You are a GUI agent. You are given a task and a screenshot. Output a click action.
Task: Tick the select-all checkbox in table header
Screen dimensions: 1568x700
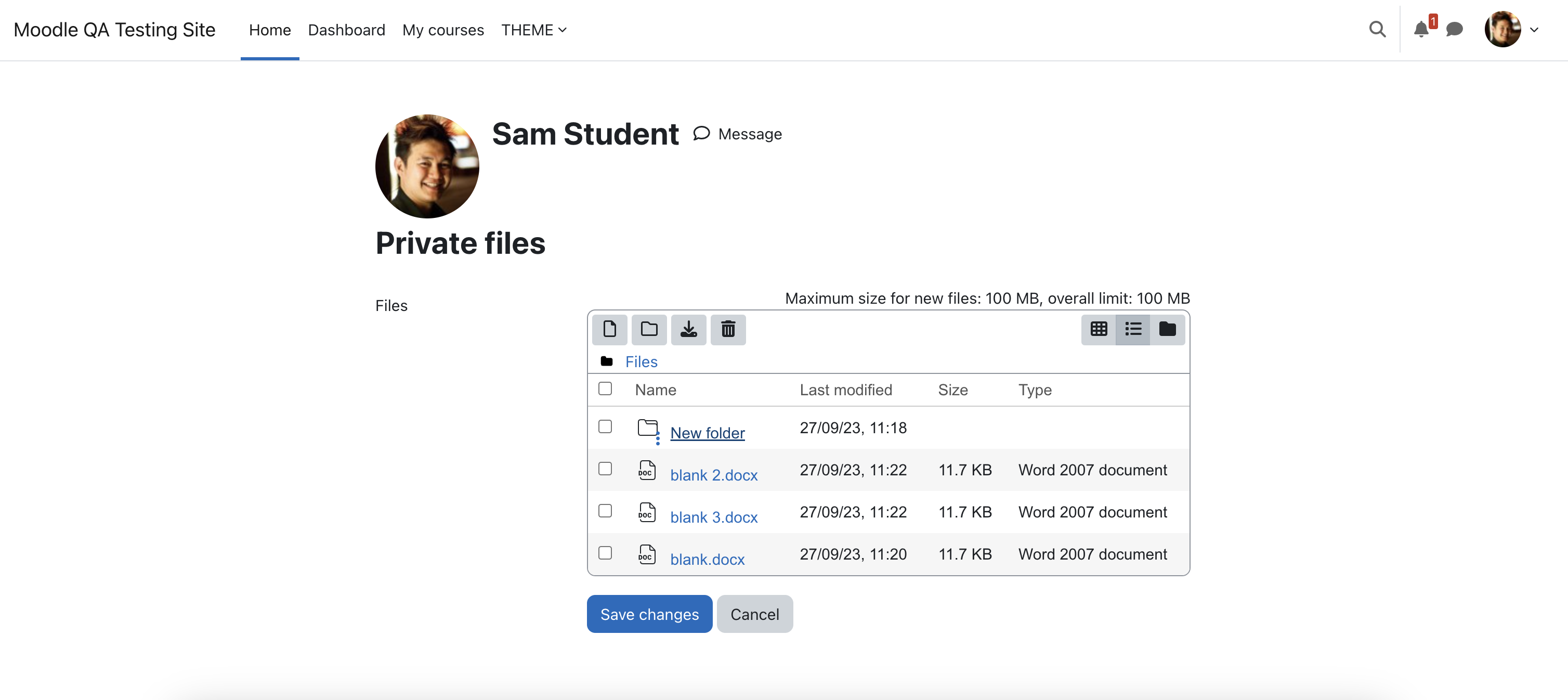[605, 388]
